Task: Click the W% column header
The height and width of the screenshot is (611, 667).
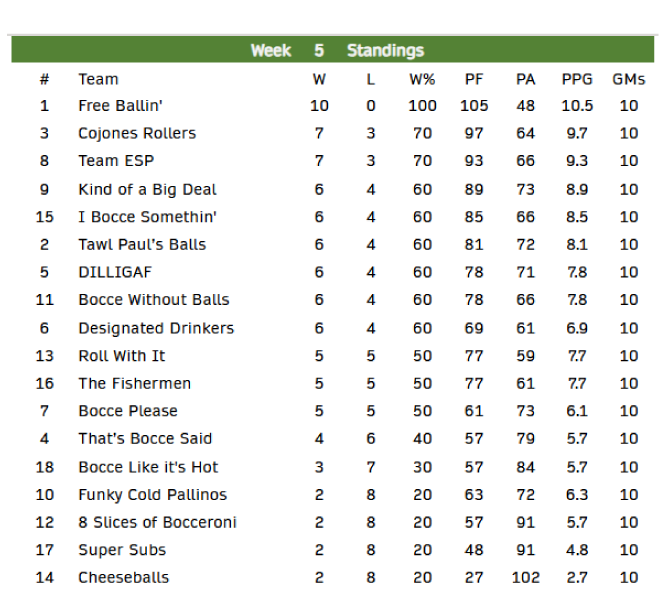Action: coord(422,79)
